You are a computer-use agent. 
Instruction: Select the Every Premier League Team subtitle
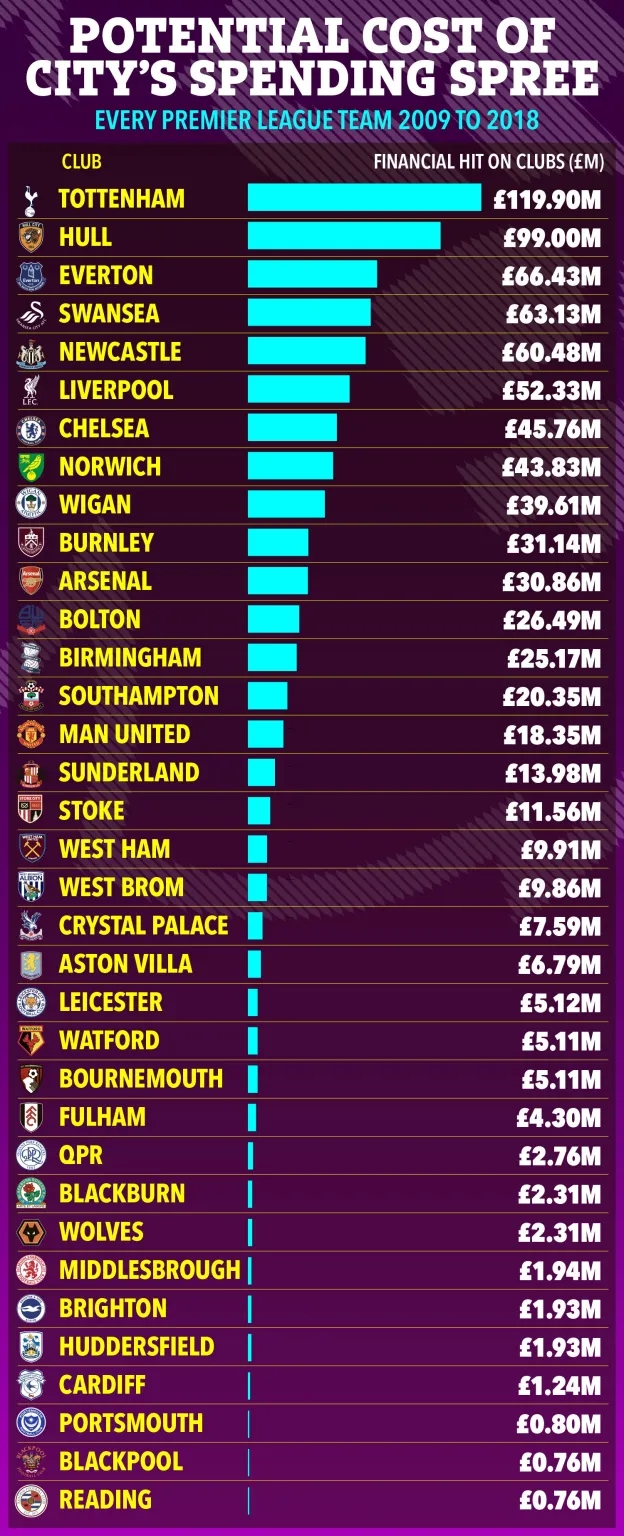[317, 121]
